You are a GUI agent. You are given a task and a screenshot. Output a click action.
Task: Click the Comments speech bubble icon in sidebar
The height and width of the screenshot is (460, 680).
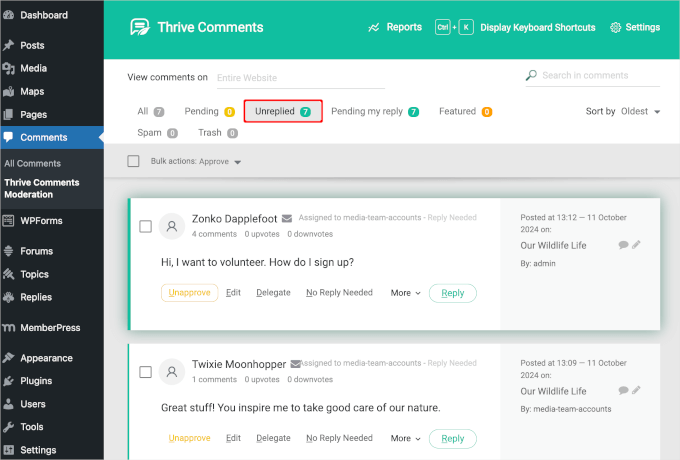pyautogui.click(x=8, y=137)
